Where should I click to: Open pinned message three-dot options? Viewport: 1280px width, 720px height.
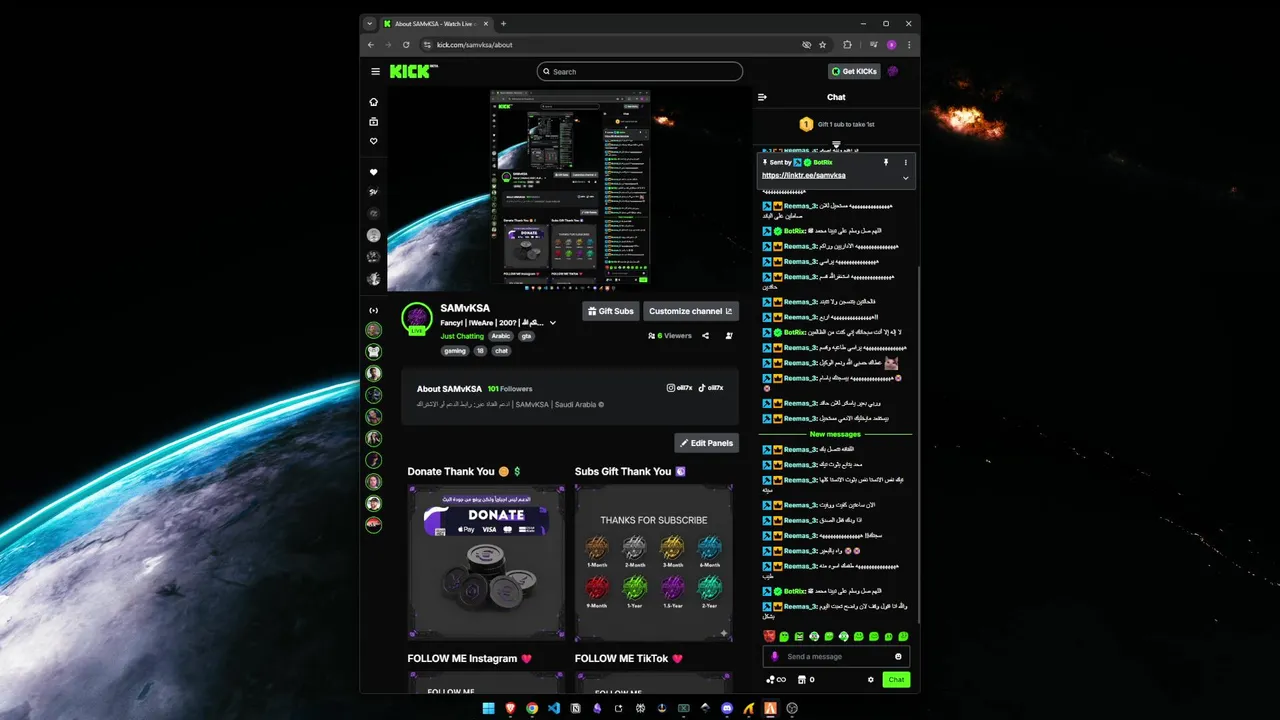click(x=906, y=162)
